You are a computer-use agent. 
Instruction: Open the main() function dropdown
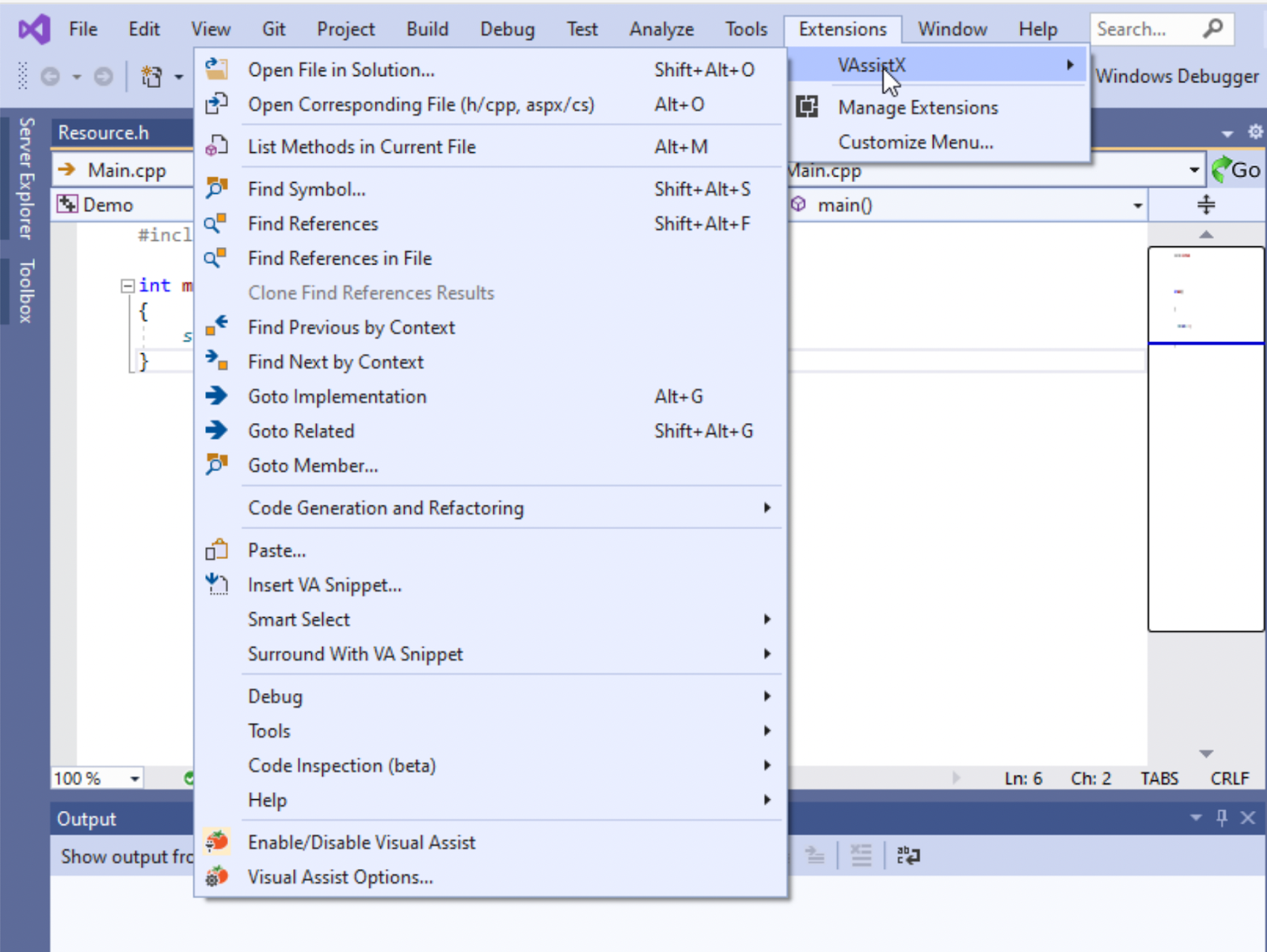tap(1137, 205)
